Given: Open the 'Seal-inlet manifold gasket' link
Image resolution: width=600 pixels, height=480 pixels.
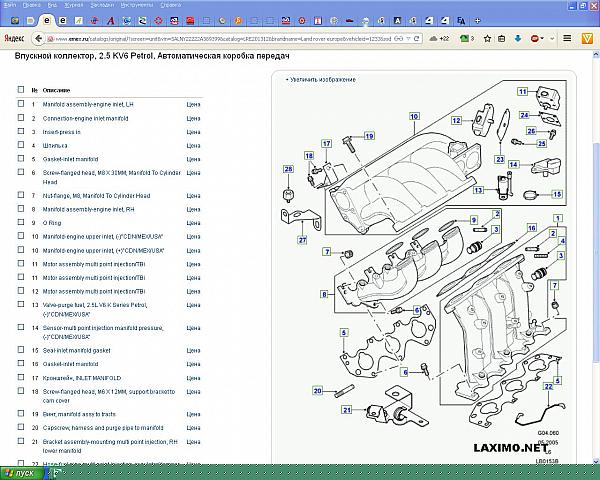Looking at the screenshot, I should click(x=77, y=351).
